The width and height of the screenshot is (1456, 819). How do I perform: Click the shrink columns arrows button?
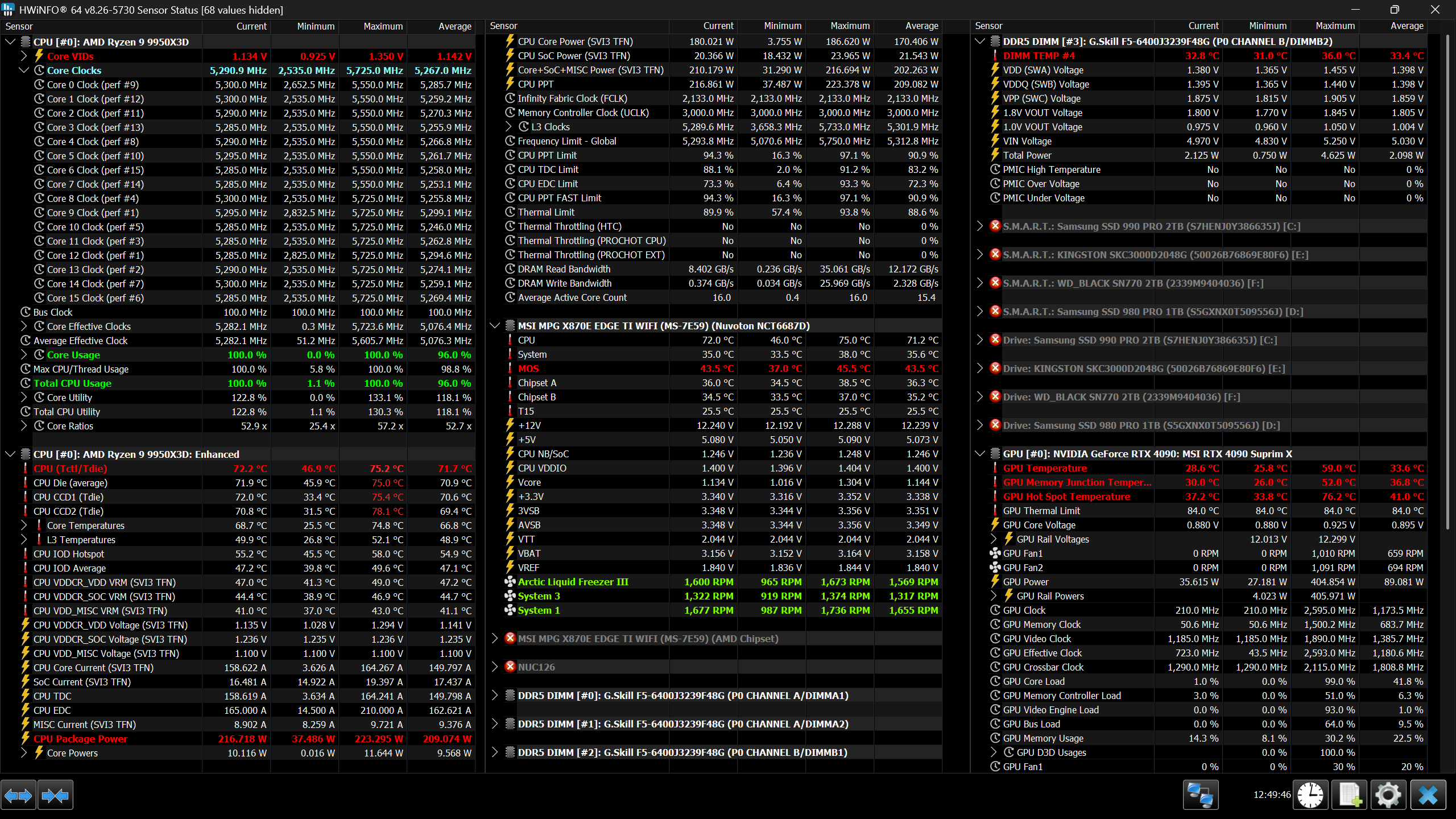[55, 795]
